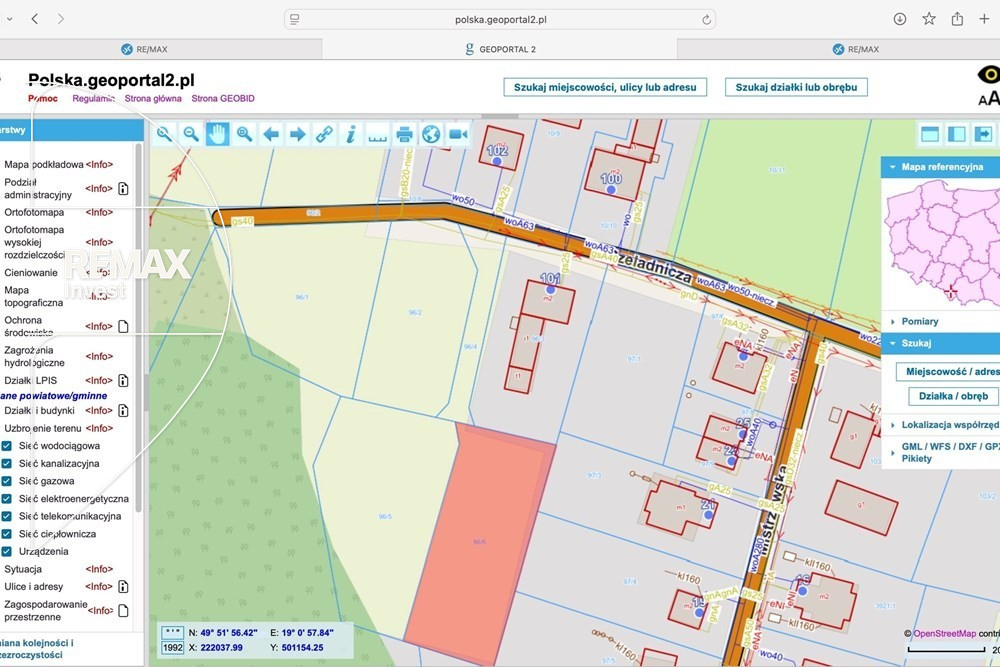Click the Safari downloads icon
This screenshot has height=667, width=1000.
click(900, 19)
